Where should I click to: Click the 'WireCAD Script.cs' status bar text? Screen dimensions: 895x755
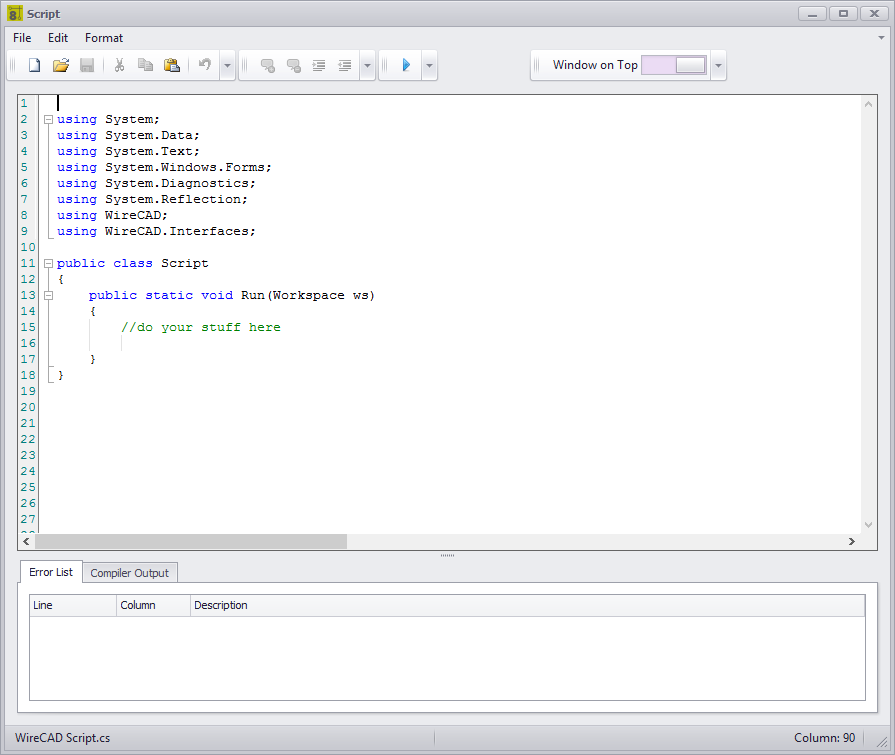[x=63, y=737]
